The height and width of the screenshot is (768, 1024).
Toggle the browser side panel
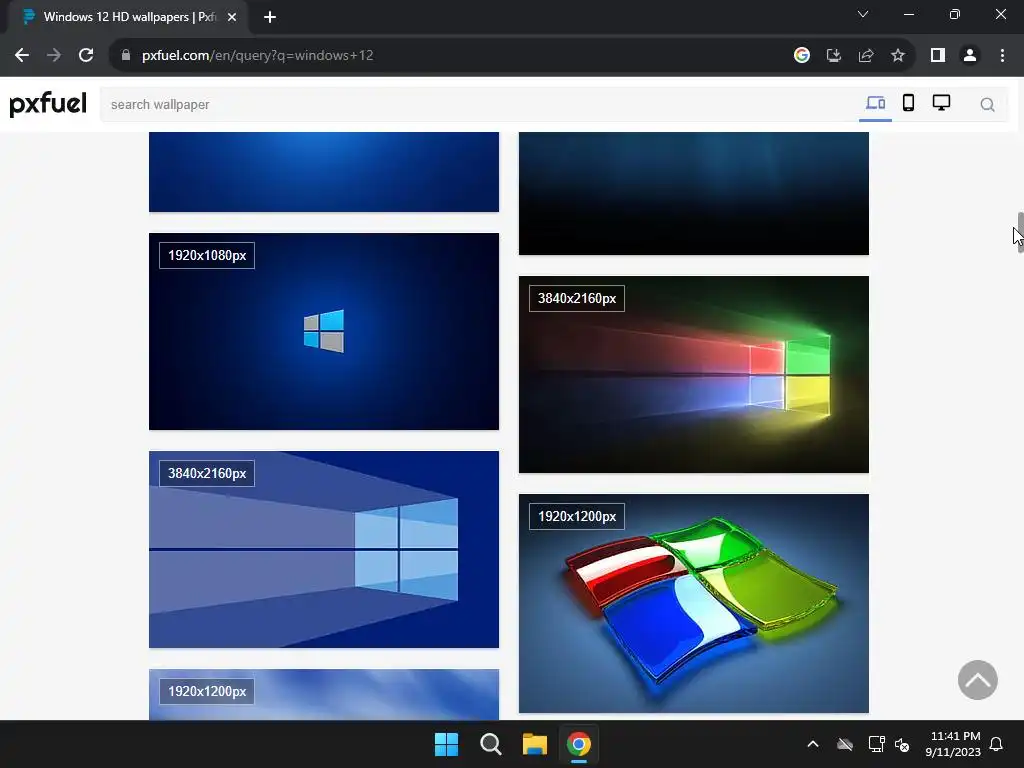(938, 56)
